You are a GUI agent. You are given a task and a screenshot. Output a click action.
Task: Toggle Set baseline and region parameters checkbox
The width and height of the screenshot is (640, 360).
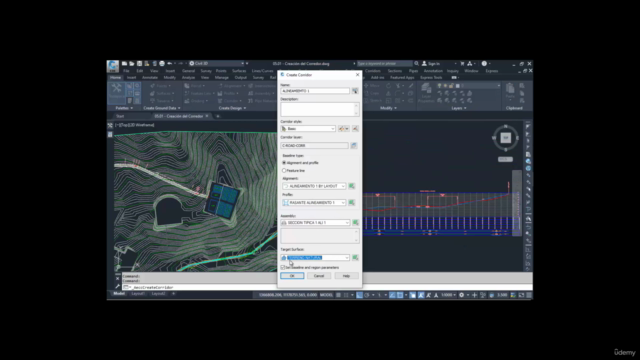click(x=282, y=268)
